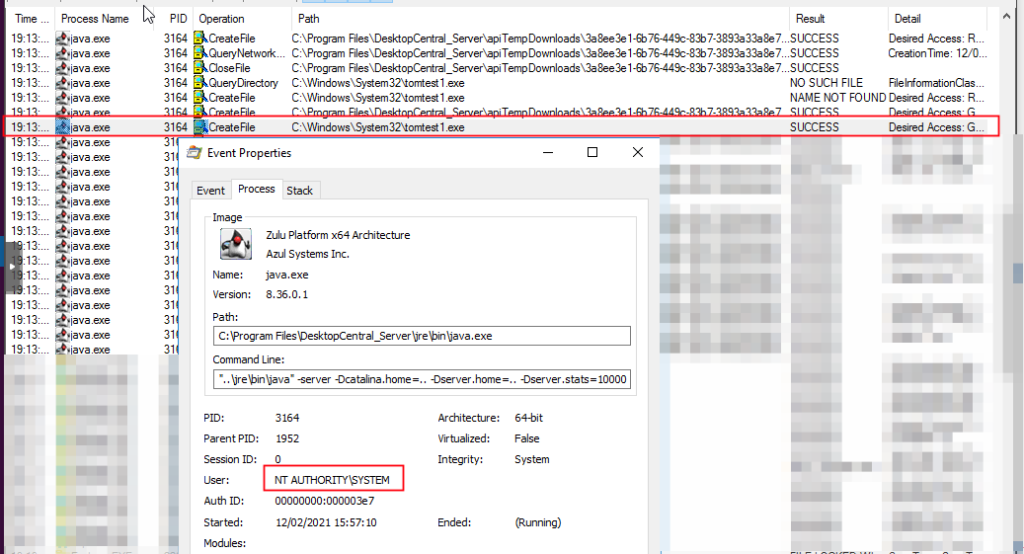Click the Path column header

[310, 19]
